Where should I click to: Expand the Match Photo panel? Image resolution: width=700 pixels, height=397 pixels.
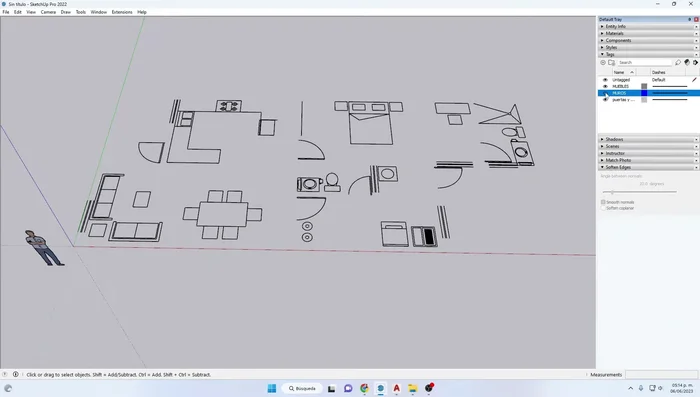pos(648,160)
